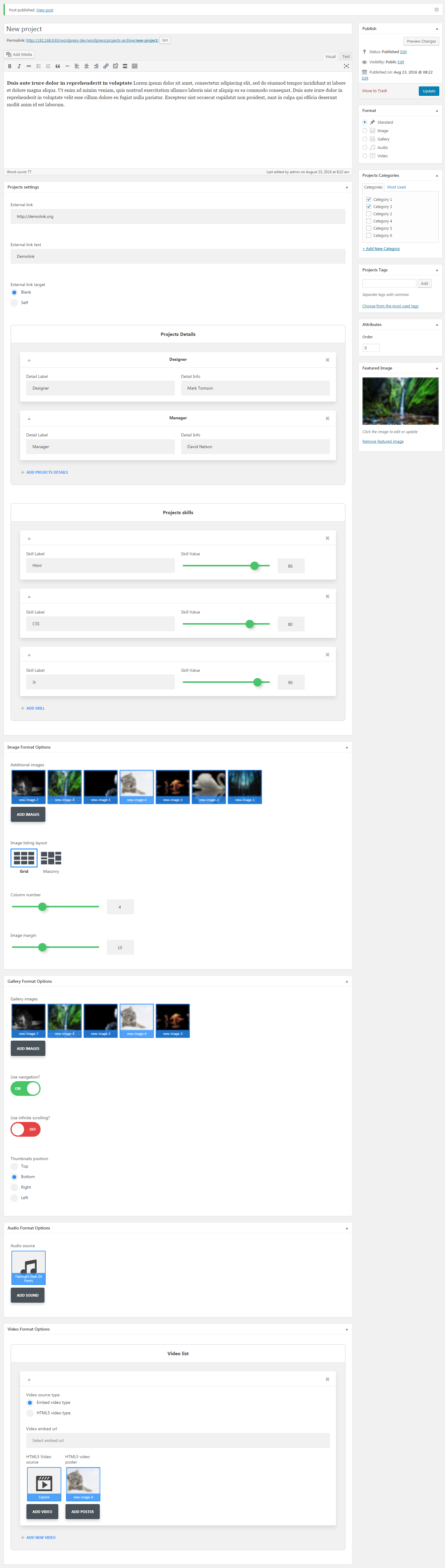Collapse the Gallery Format Options panel

click(x=347, y=981)
